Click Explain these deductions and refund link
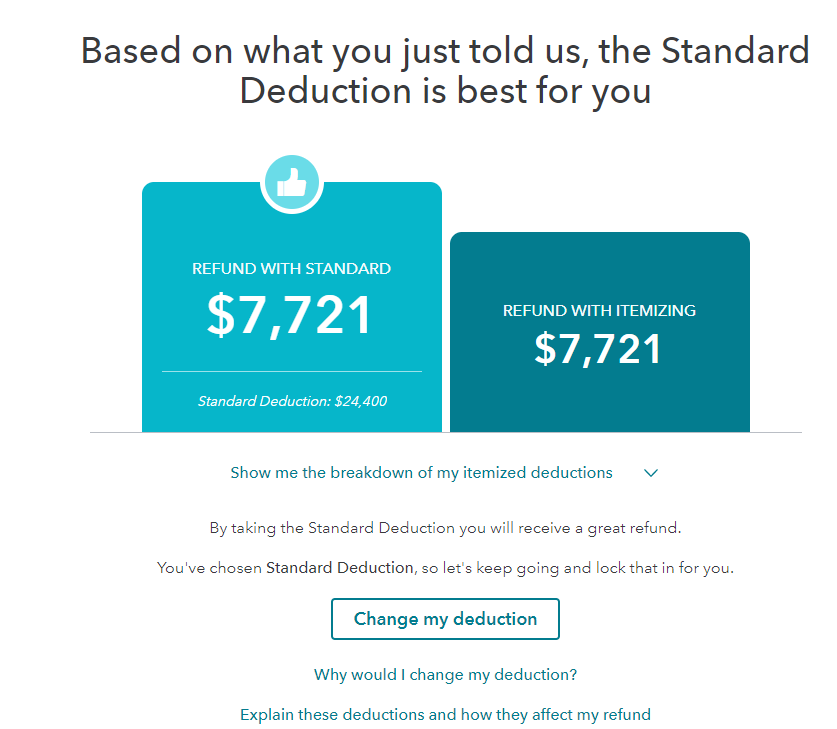 [445, 714]
